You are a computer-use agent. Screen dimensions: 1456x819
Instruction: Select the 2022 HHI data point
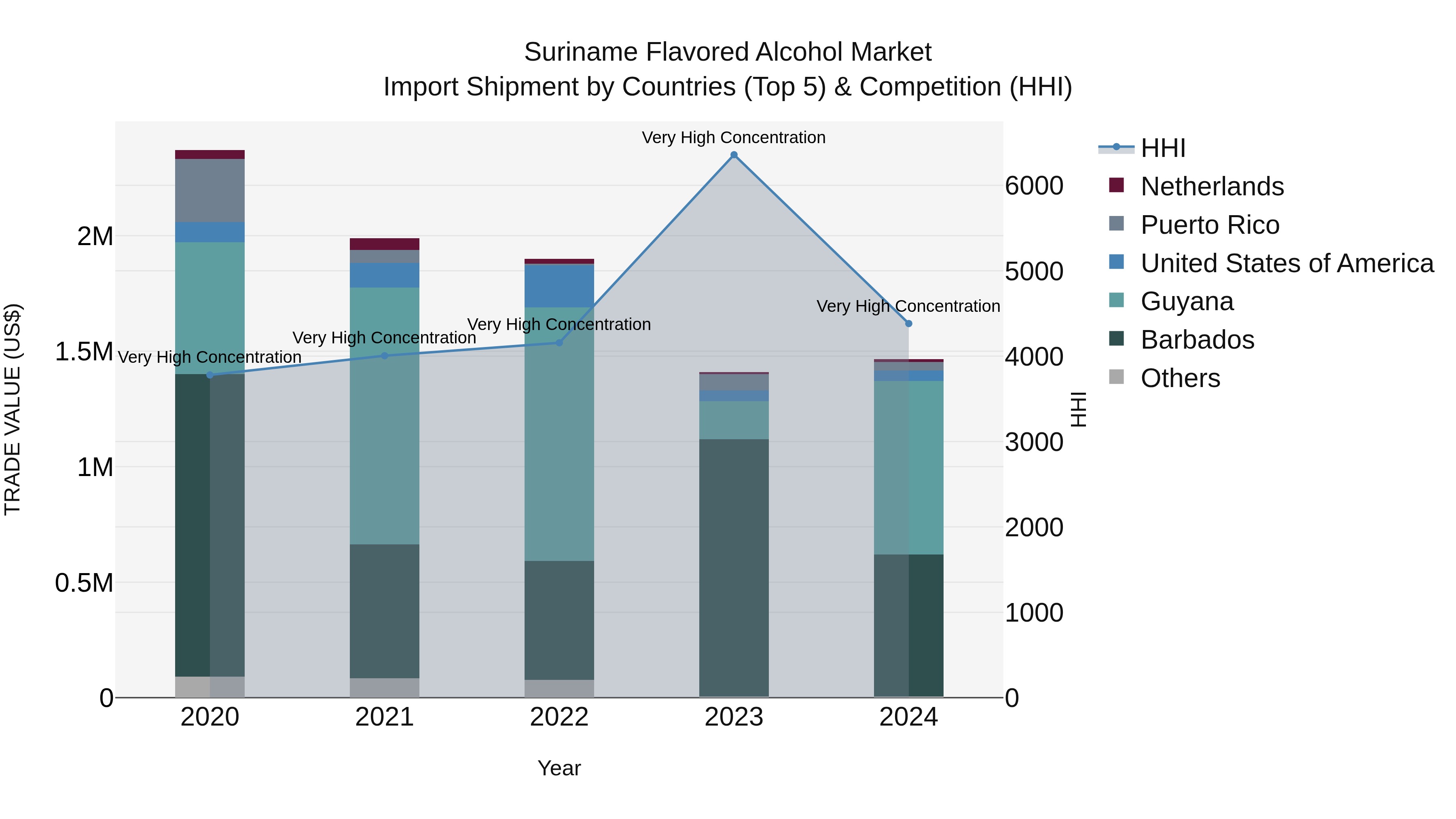(x=559, y=343)
